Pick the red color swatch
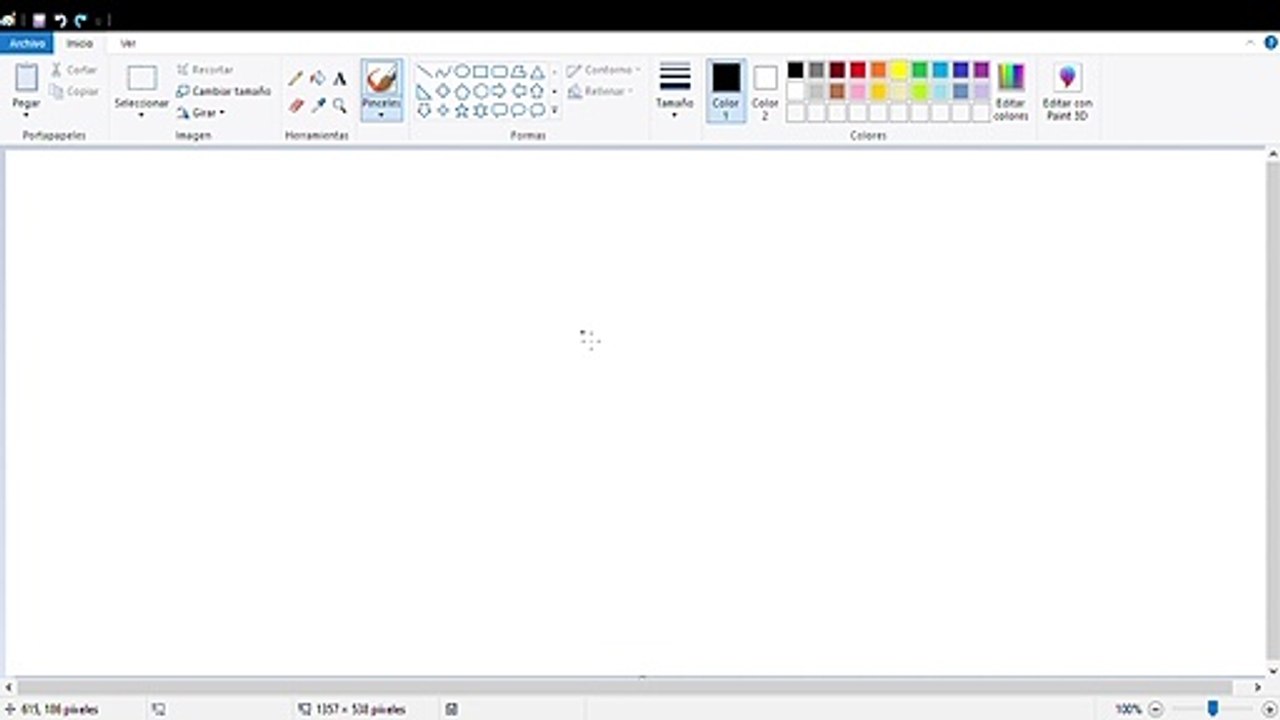 coord(858,70)
